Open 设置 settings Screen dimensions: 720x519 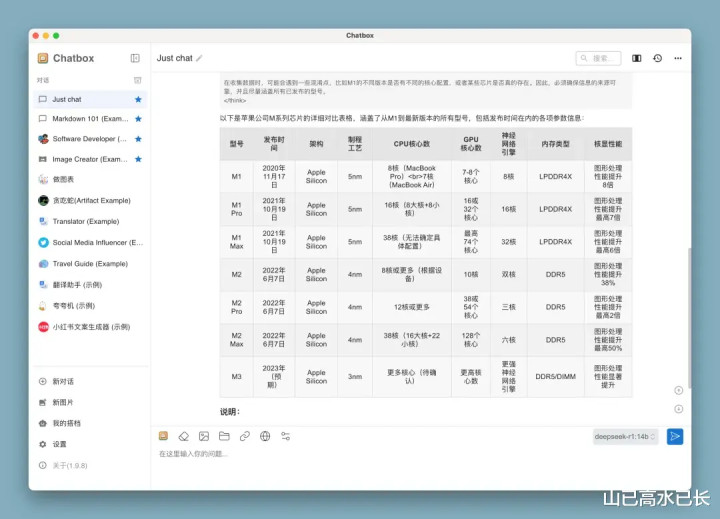[90, 444]
